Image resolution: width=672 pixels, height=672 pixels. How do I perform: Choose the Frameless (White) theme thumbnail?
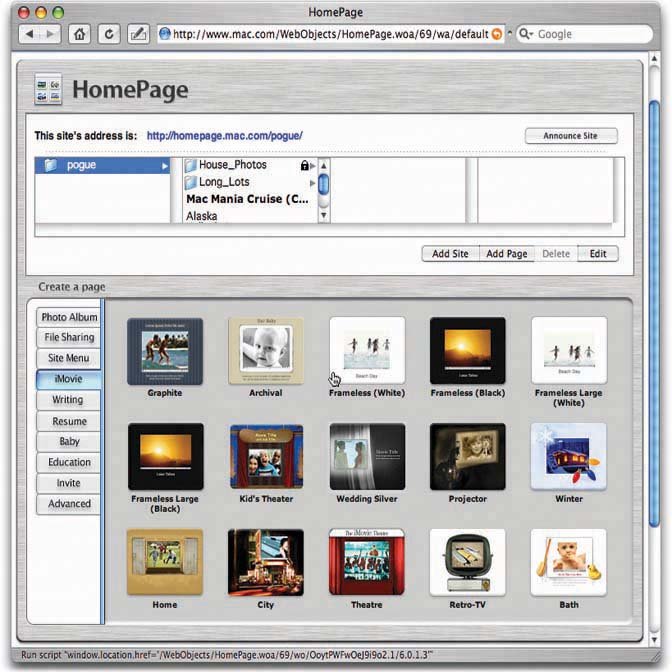coord(367,350)
